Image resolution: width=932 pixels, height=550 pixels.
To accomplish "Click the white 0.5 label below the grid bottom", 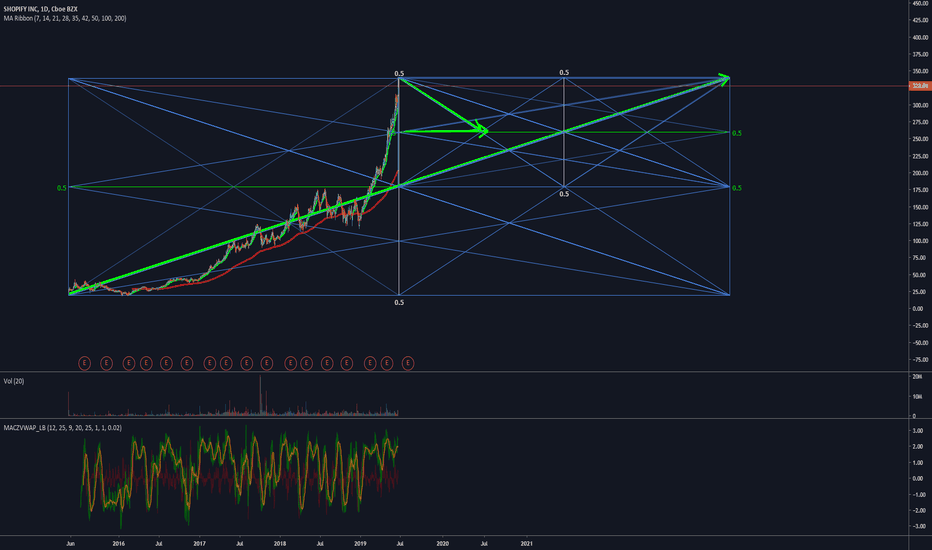I will [399, 303].
